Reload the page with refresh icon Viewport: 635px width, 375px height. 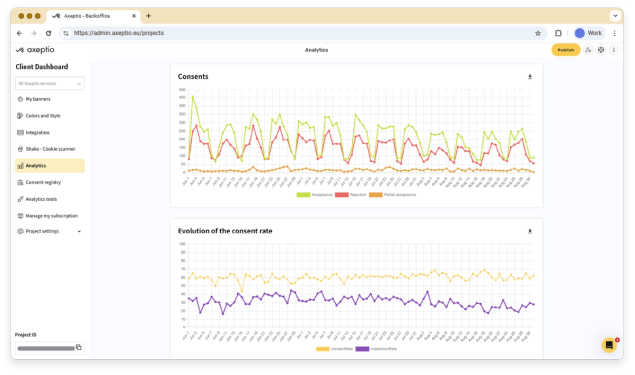[x=48, y=33]
